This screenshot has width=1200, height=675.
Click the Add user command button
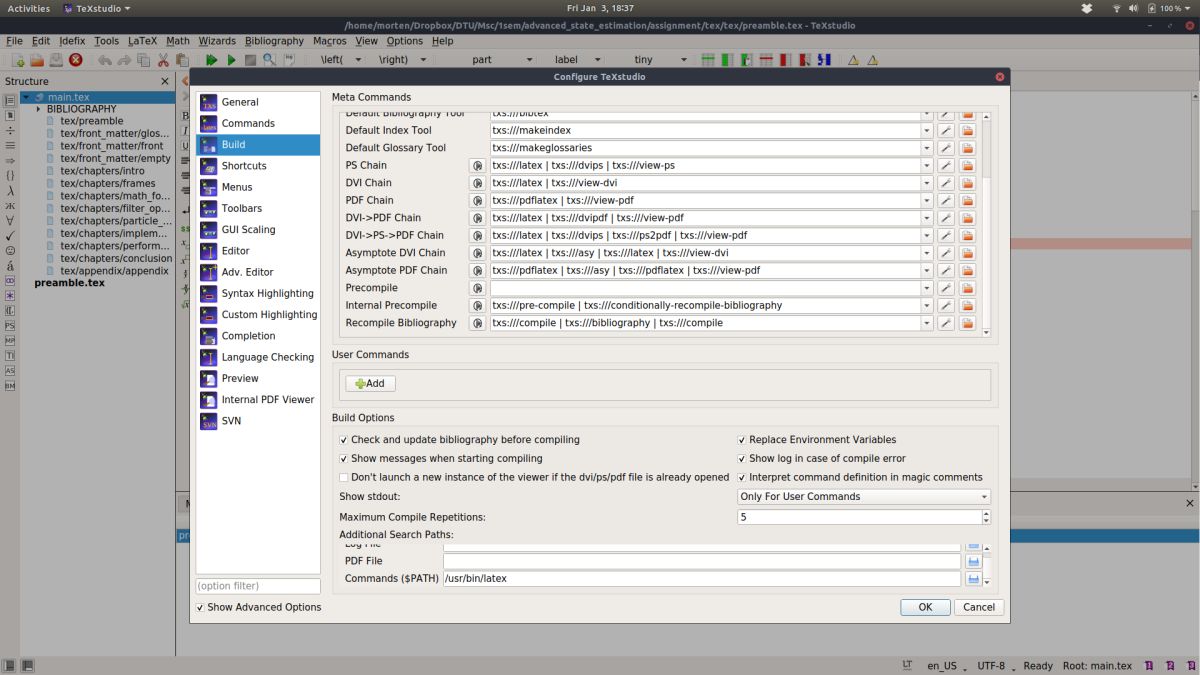coord(370,384)
